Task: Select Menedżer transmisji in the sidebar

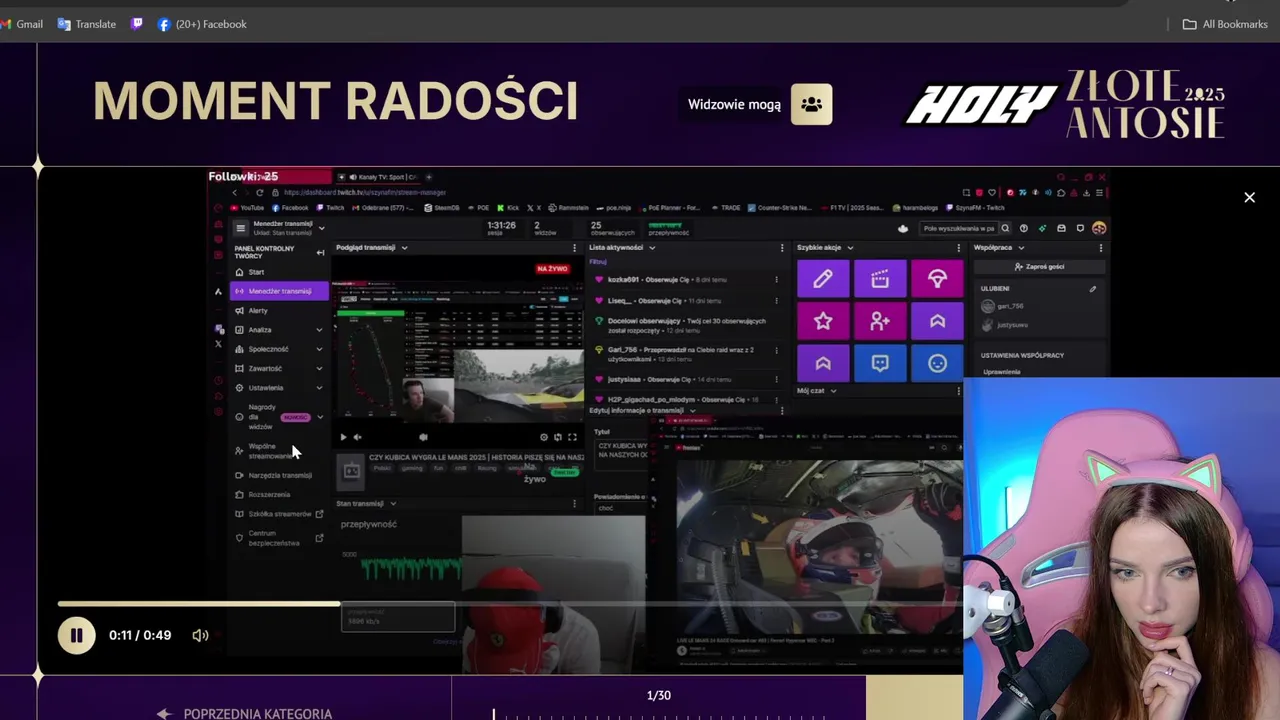Action: (279, 291)
